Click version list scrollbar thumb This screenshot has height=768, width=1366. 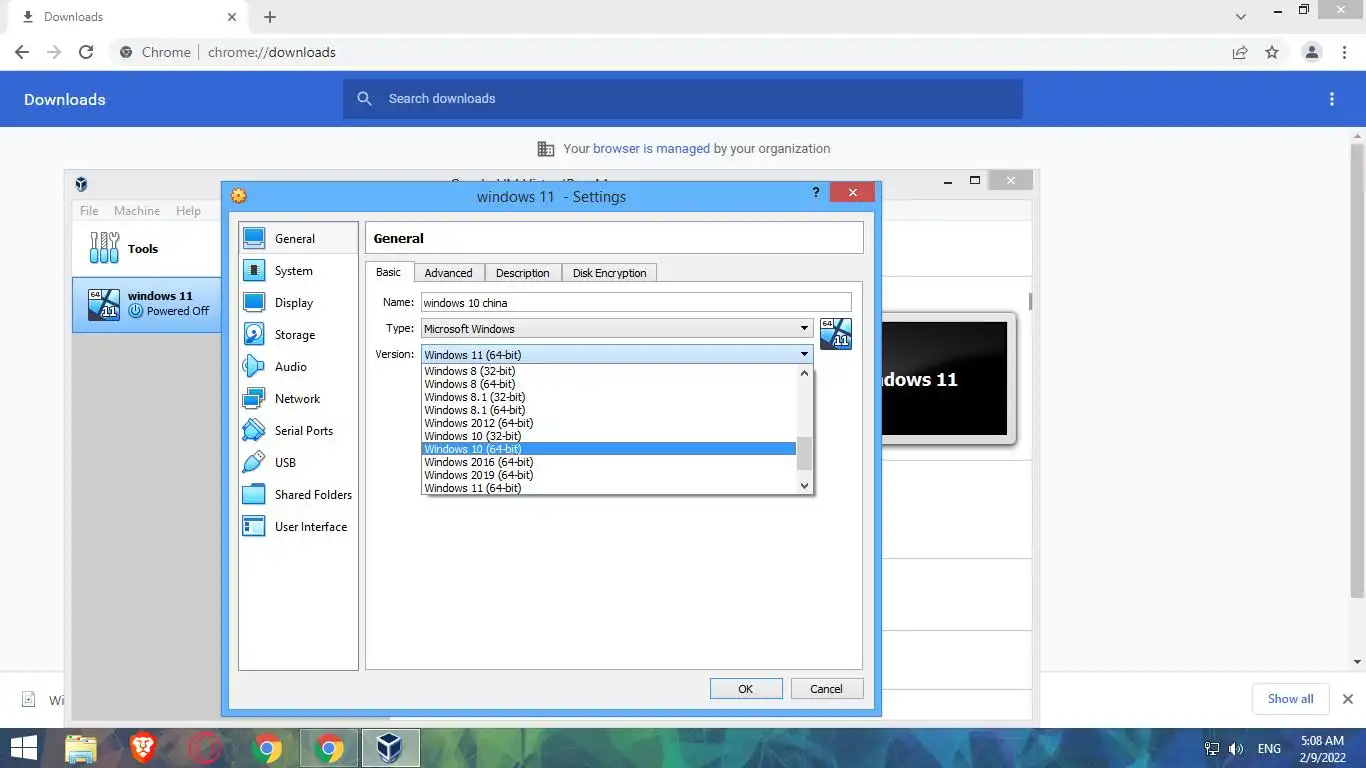pyautogui.click(x=804, y=454)
